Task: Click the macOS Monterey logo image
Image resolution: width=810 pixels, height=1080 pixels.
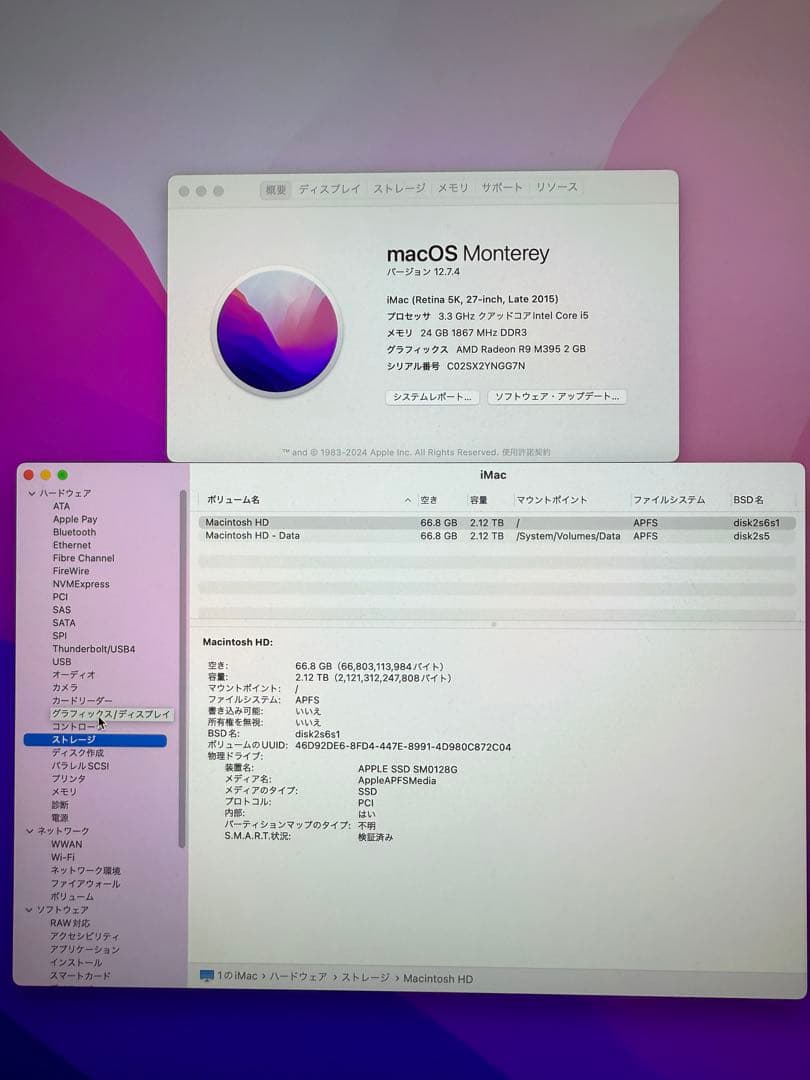Action: (280, 330)
